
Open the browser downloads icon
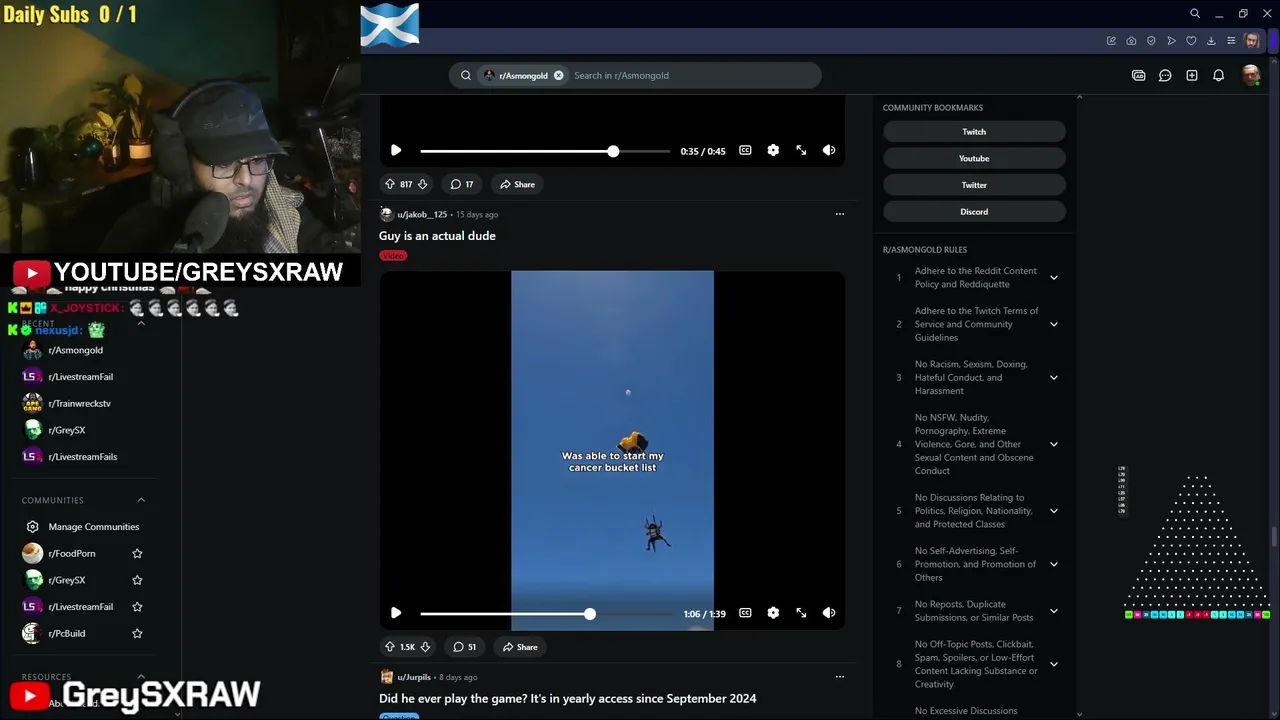coord(1211,41)
